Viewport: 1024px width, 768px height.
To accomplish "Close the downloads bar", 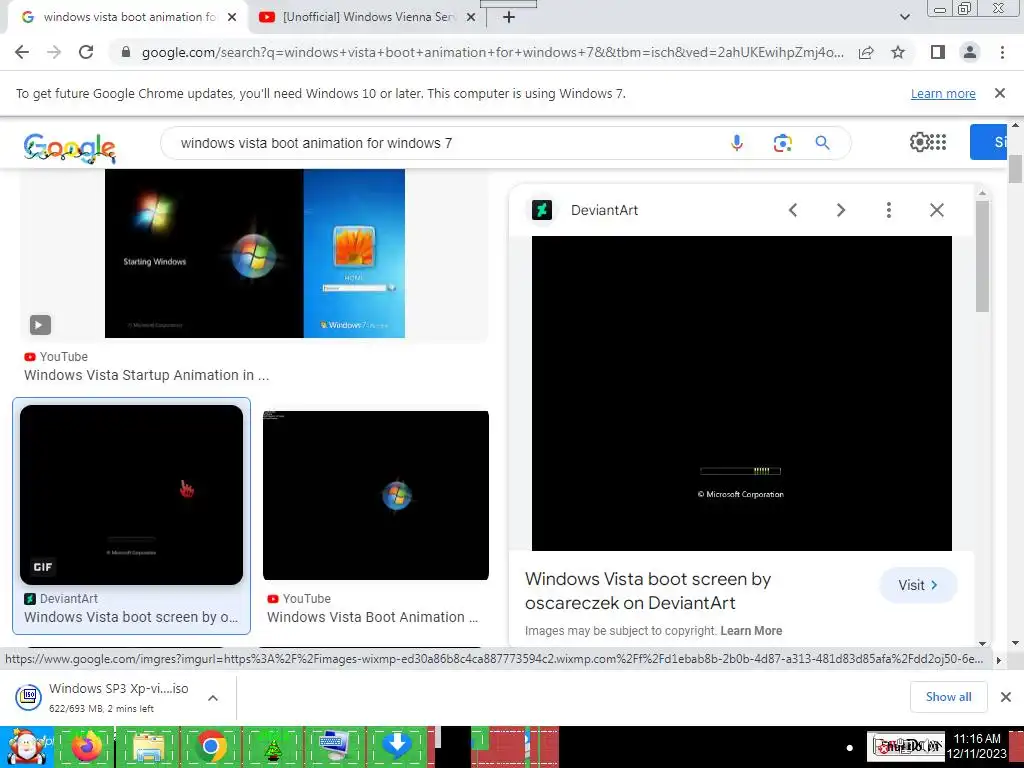I will click(x=1005, y=697).
